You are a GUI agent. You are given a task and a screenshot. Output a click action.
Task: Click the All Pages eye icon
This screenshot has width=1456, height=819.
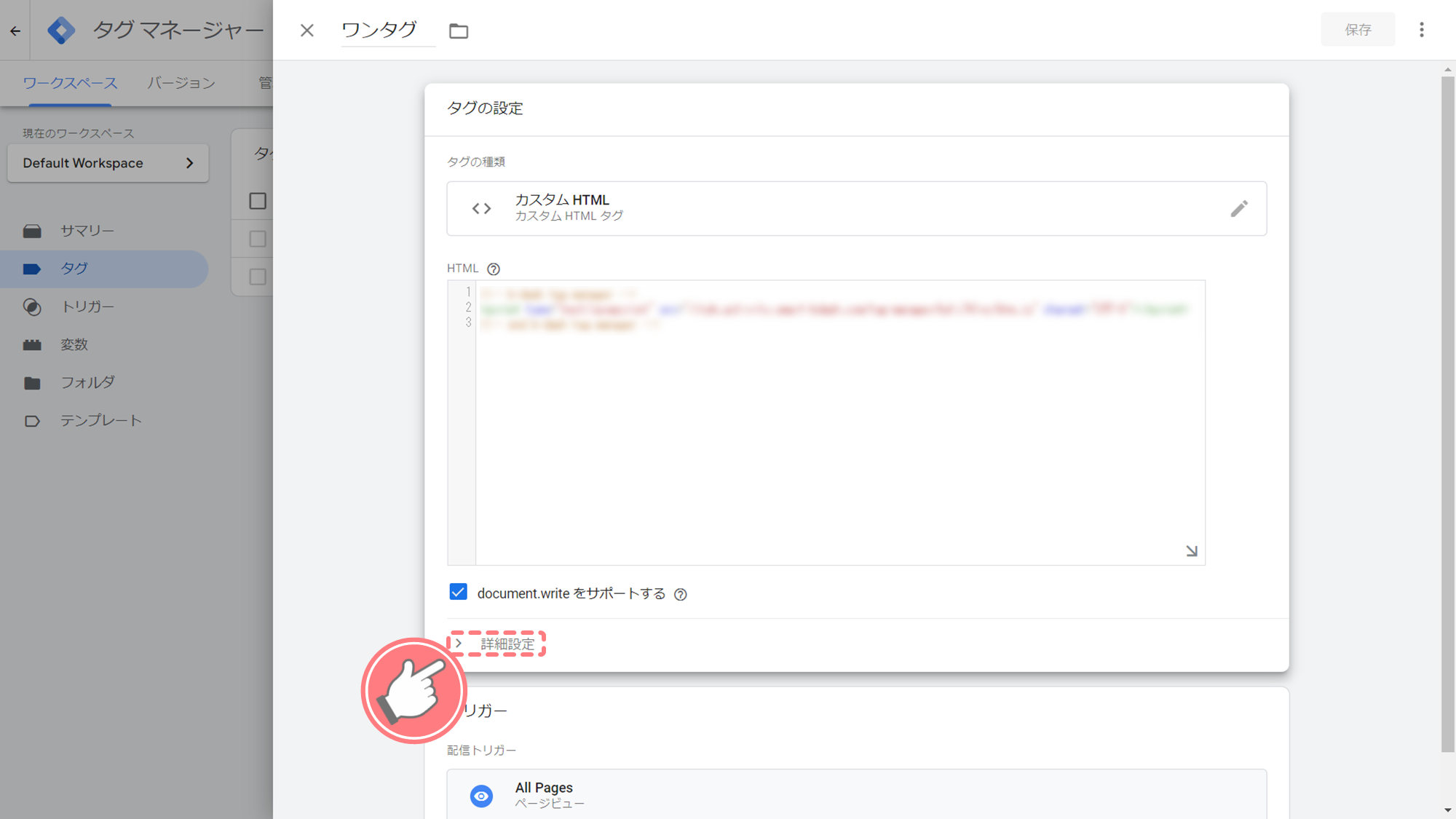(481, 796)
